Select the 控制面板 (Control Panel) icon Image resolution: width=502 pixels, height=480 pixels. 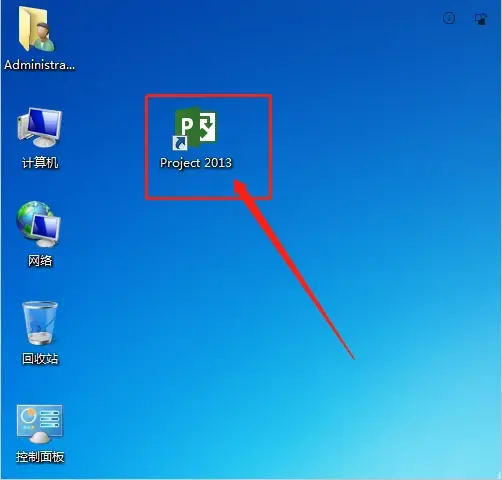(x=40, y=424)
